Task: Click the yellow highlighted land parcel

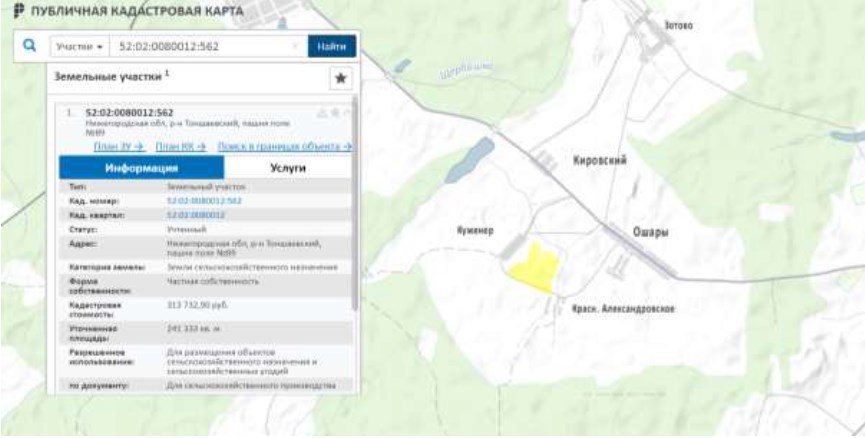Action: (532, 269)
